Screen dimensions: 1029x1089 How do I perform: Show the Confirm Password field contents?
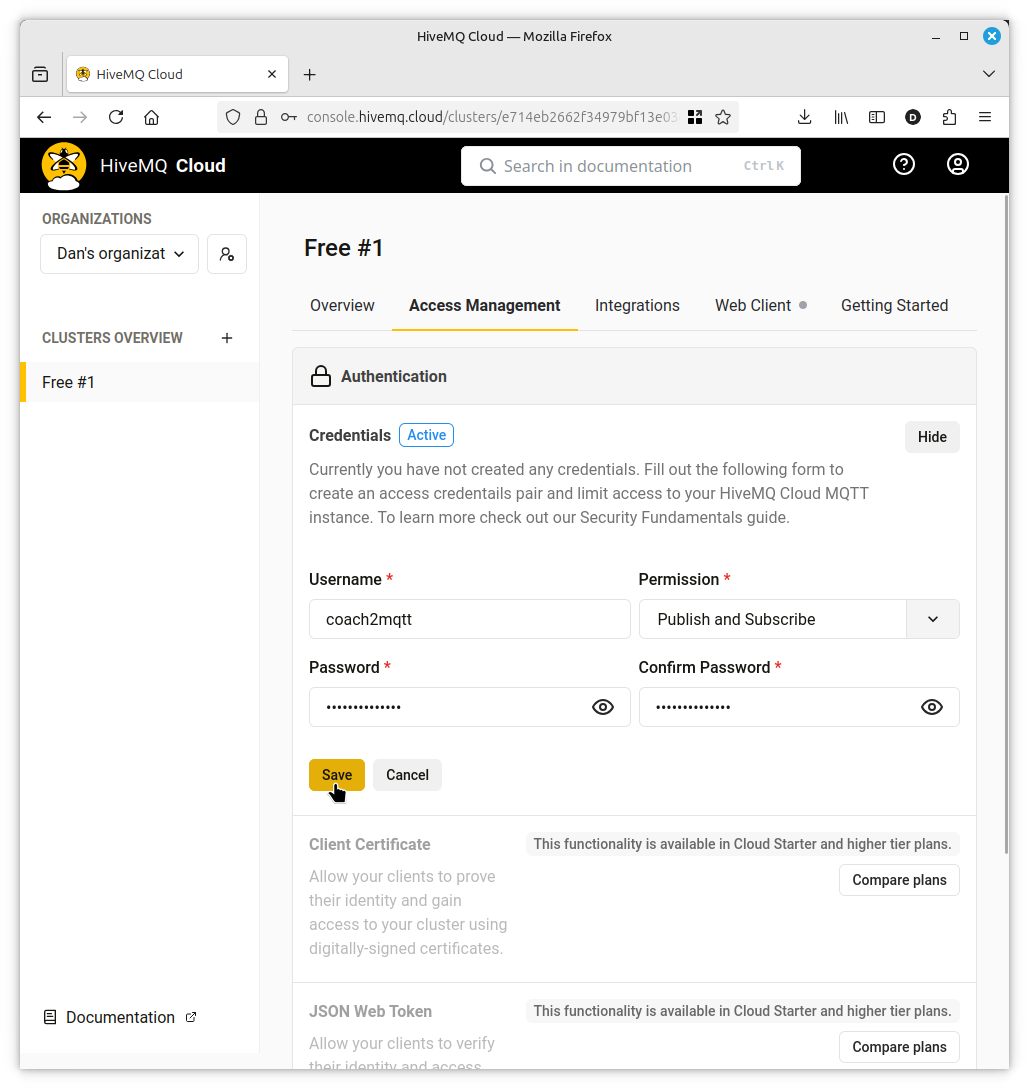tap(932, 707)
